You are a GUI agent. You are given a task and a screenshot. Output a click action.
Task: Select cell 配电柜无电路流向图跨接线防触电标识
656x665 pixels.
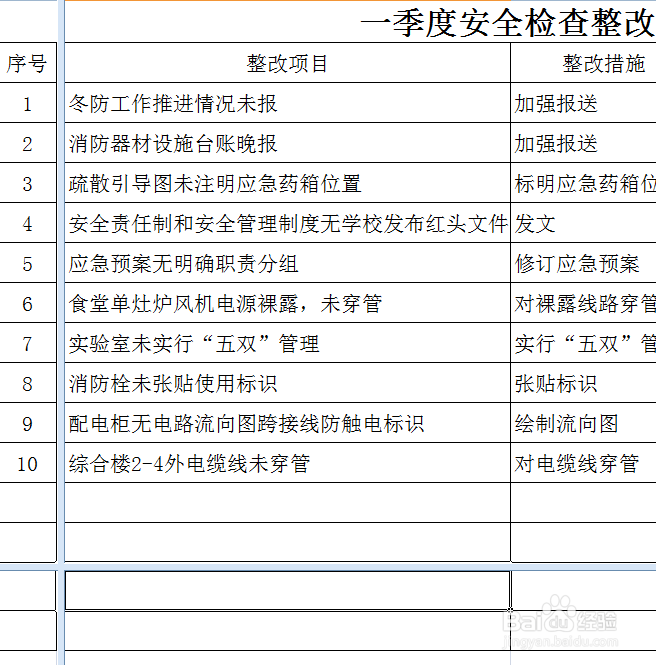coord(288,423)
